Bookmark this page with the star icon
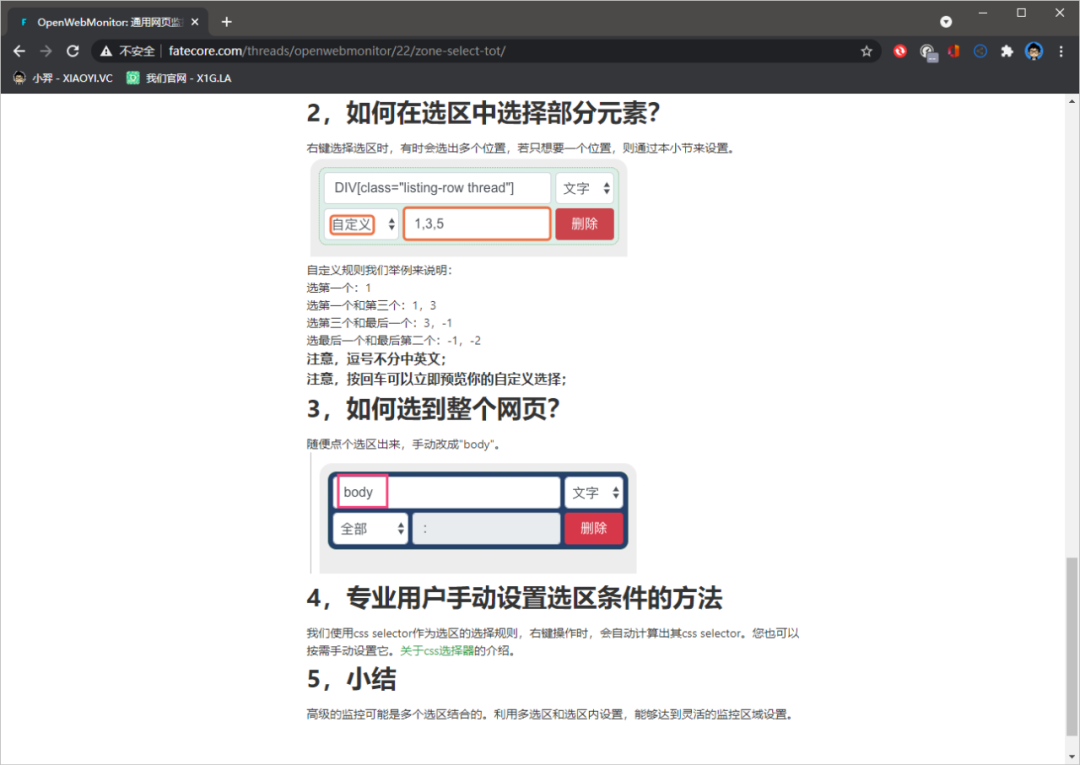The height and width of the screenshot is (765, 1080). (x=866, y=51)
